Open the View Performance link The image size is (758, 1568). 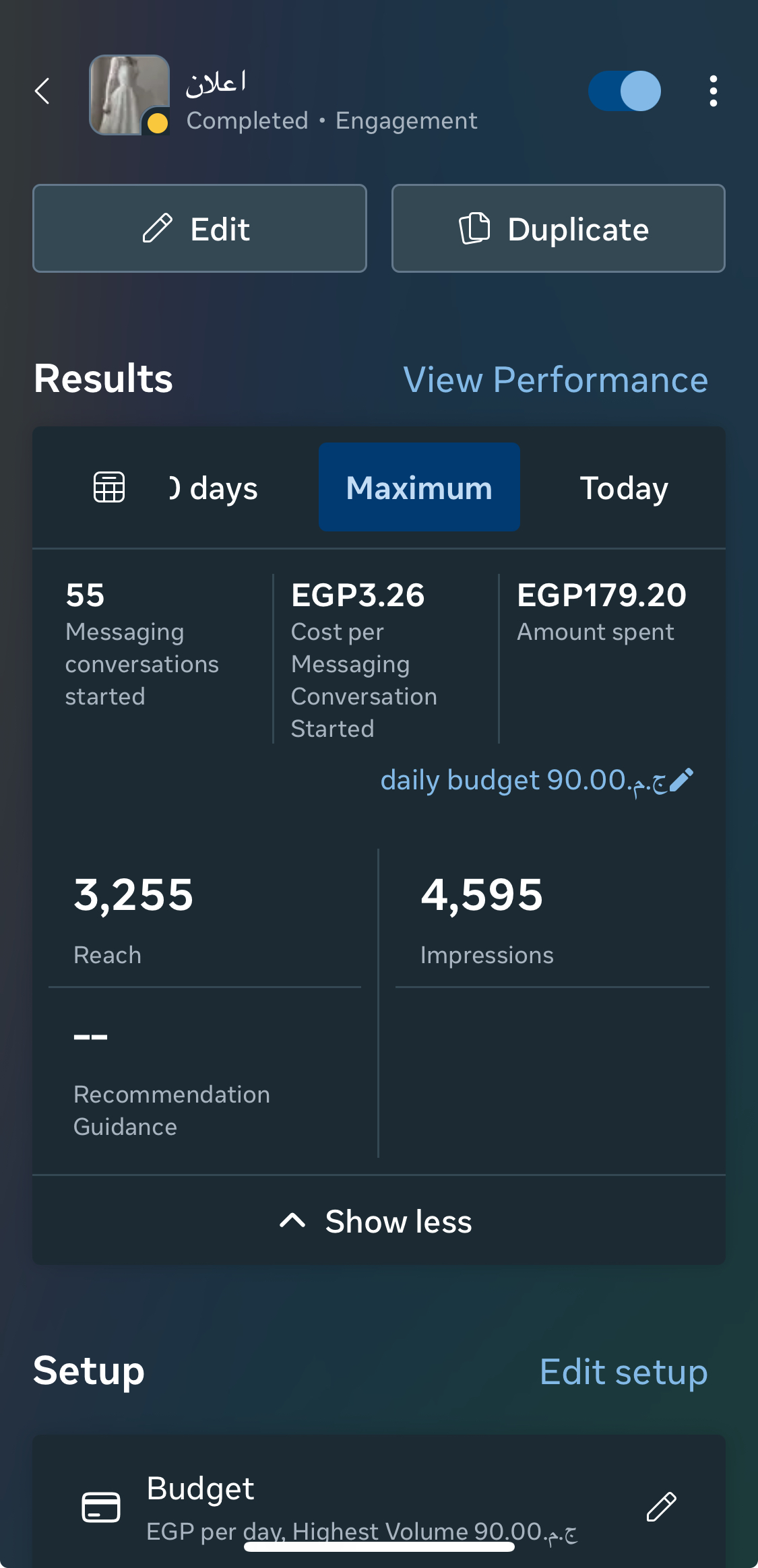click(x=555, y=379)
